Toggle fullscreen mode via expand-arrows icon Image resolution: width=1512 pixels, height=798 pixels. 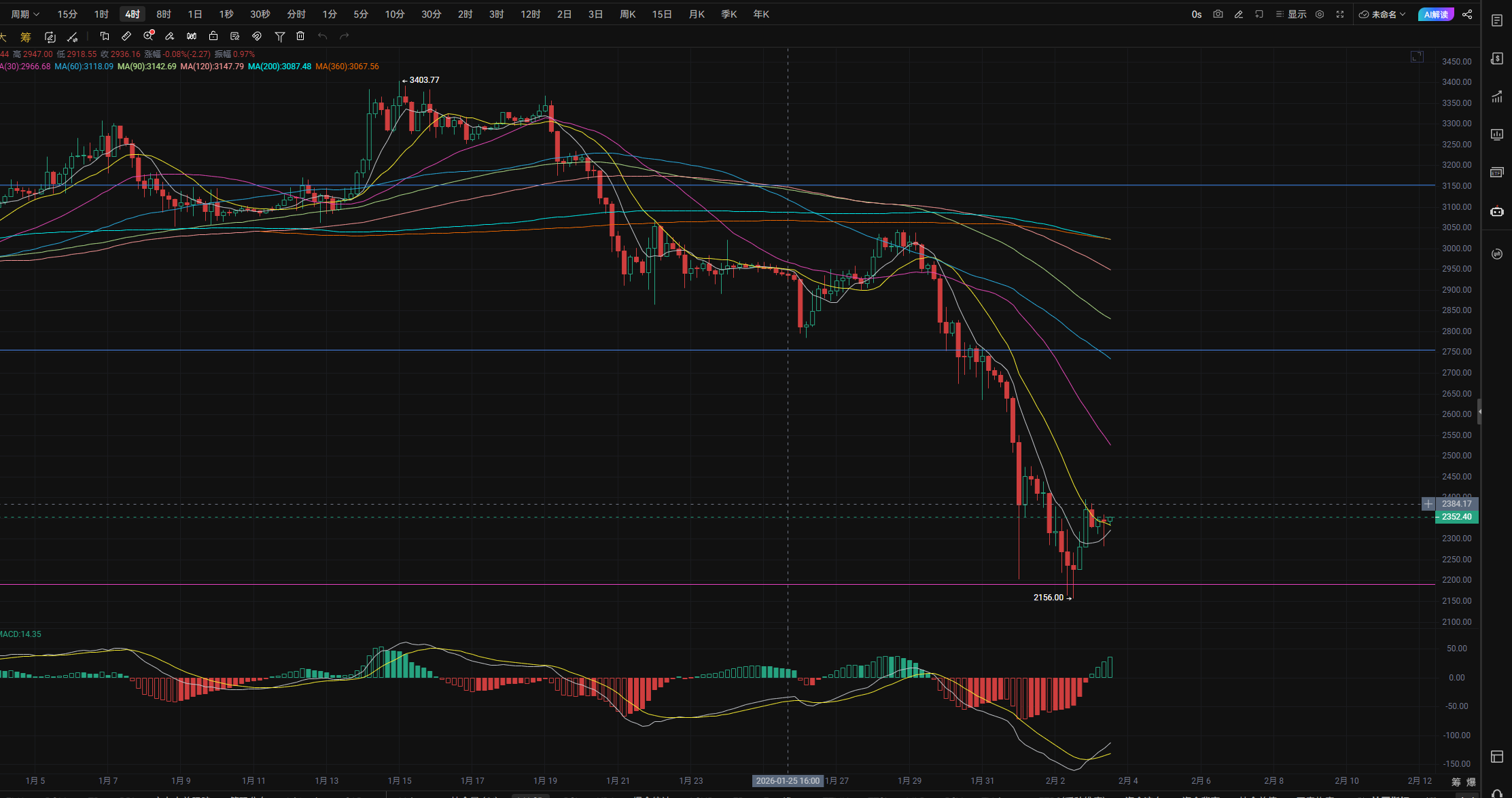pyautogui.click(x=1340, y=14)
